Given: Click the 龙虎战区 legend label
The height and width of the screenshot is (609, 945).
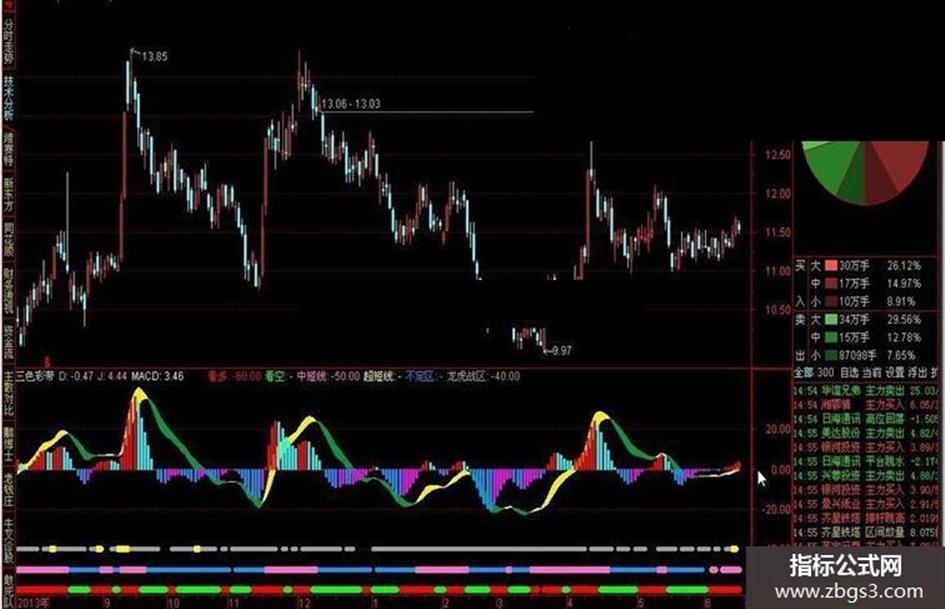Looking at the screenshot, I should 466,376.
